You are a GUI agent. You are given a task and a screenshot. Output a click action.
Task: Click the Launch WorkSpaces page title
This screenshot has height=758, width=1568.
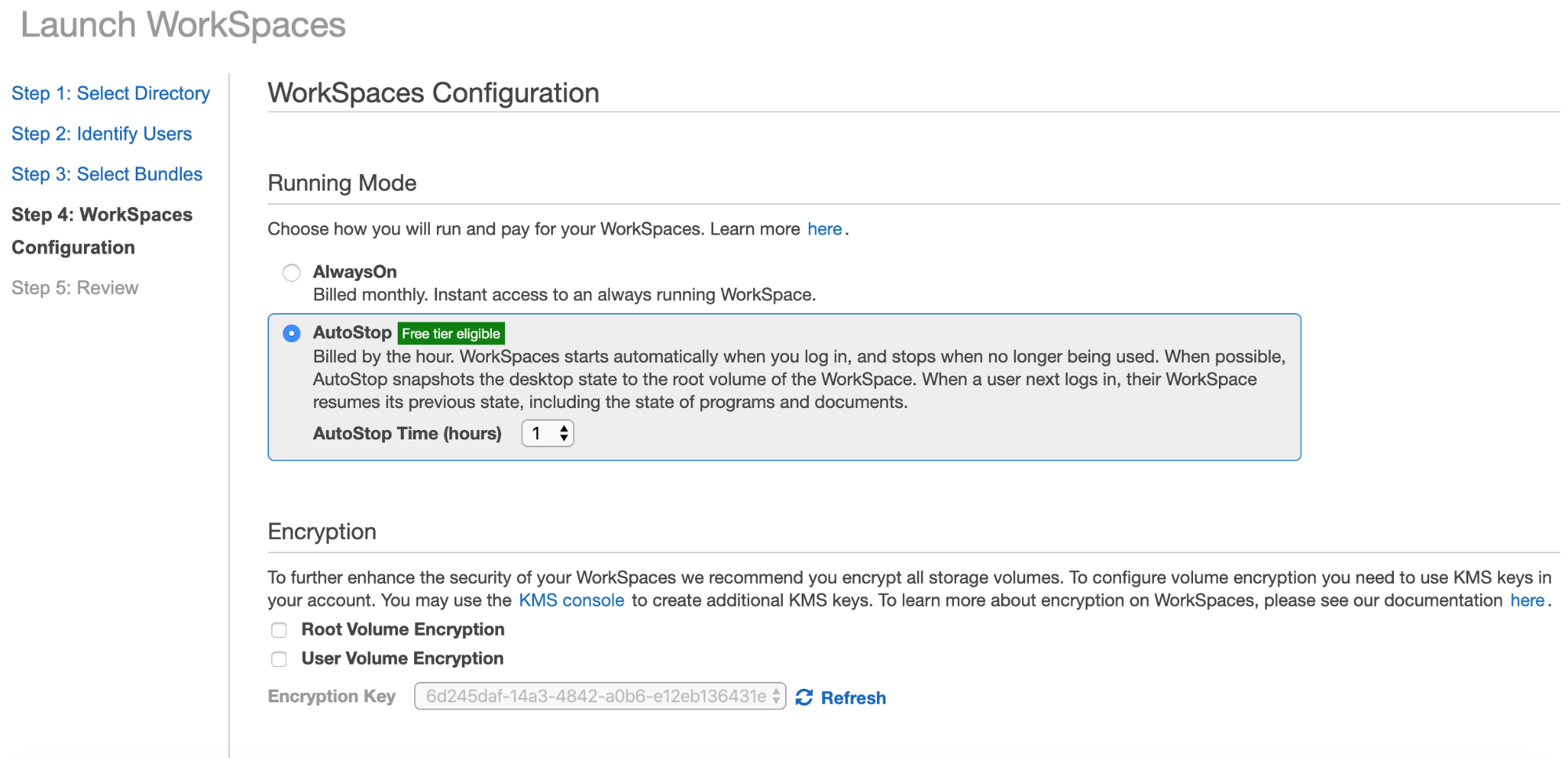183,24
